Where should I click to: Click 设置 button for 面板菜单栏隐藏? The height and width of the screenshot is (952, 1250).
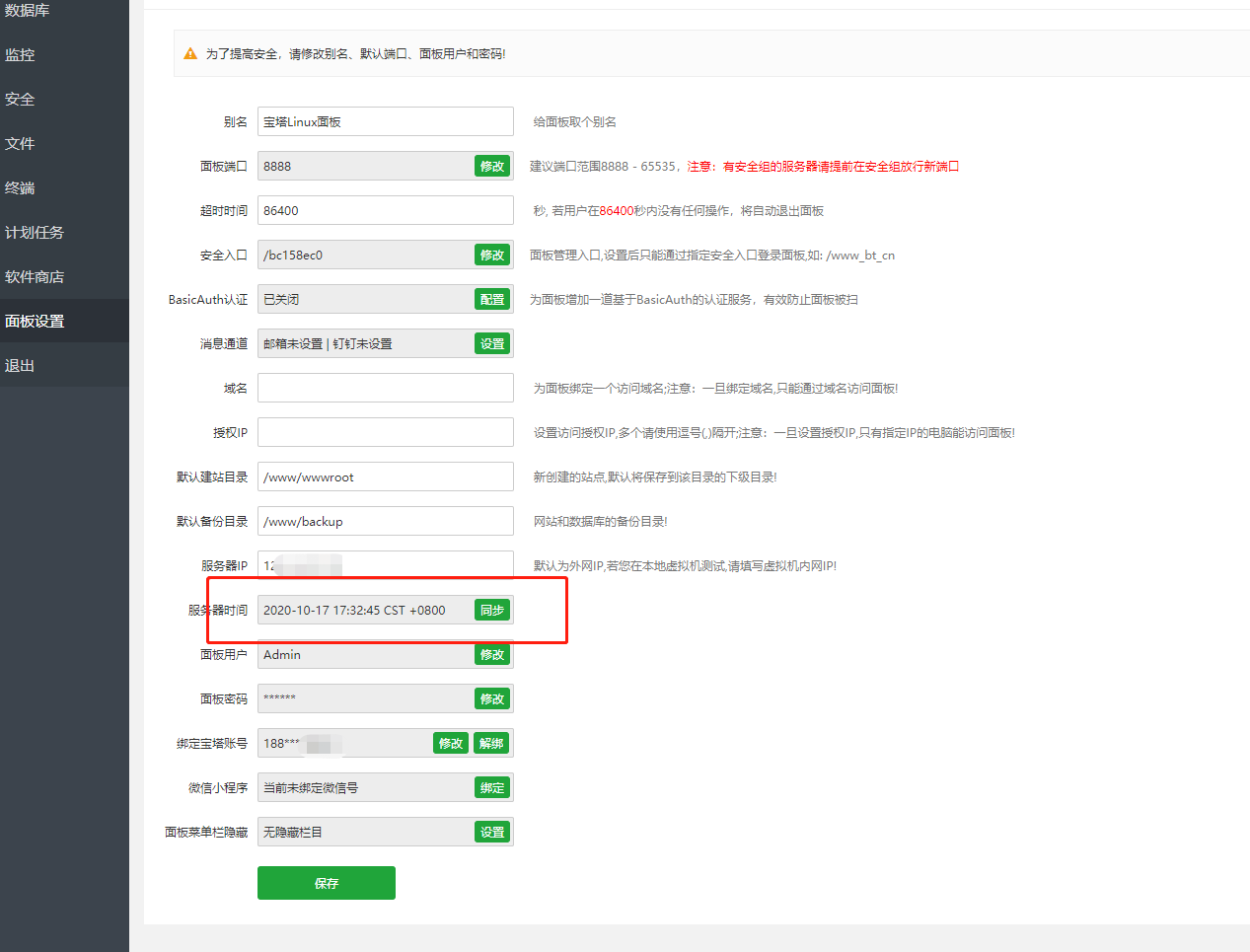click(492, 832)
